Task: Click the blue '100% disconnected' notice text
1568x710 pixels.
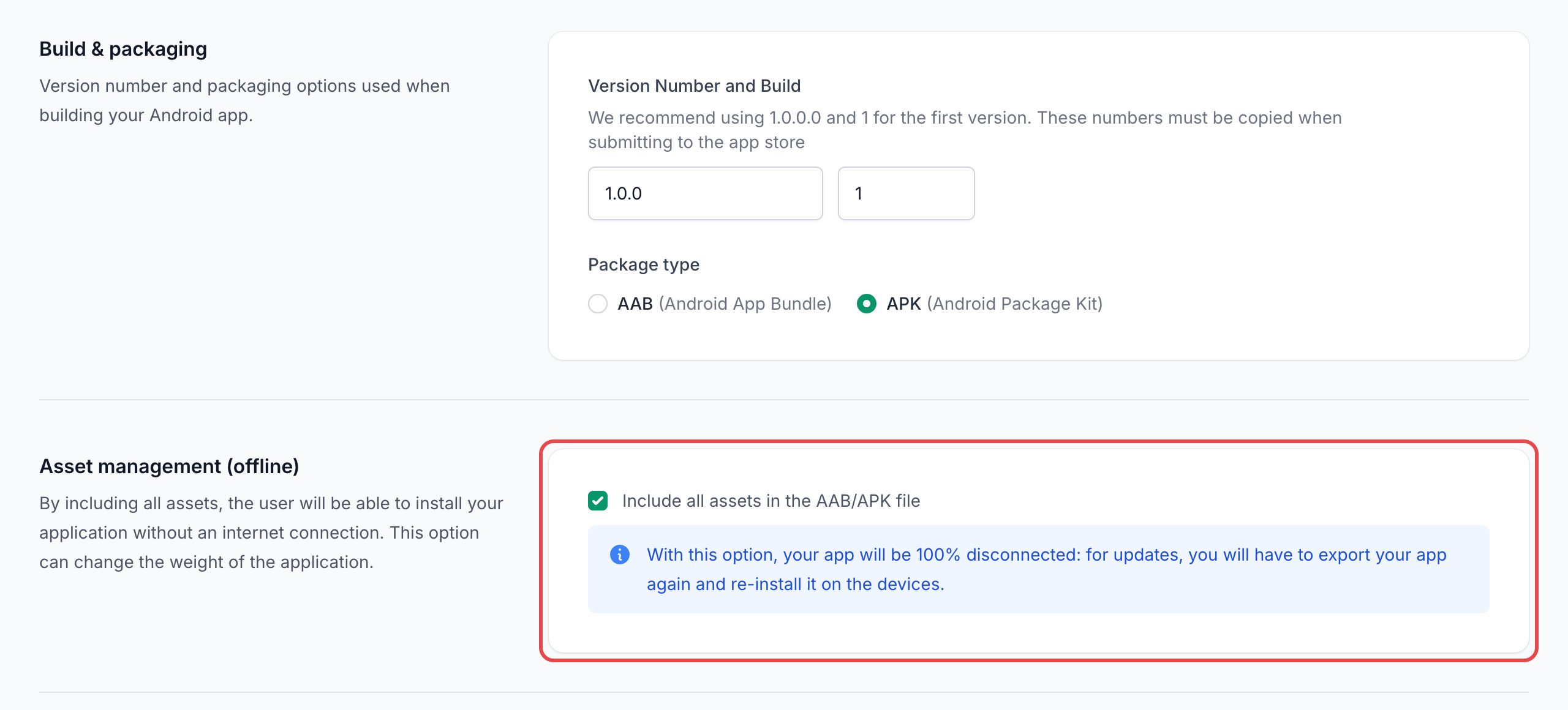Action: coord(1047,569)
